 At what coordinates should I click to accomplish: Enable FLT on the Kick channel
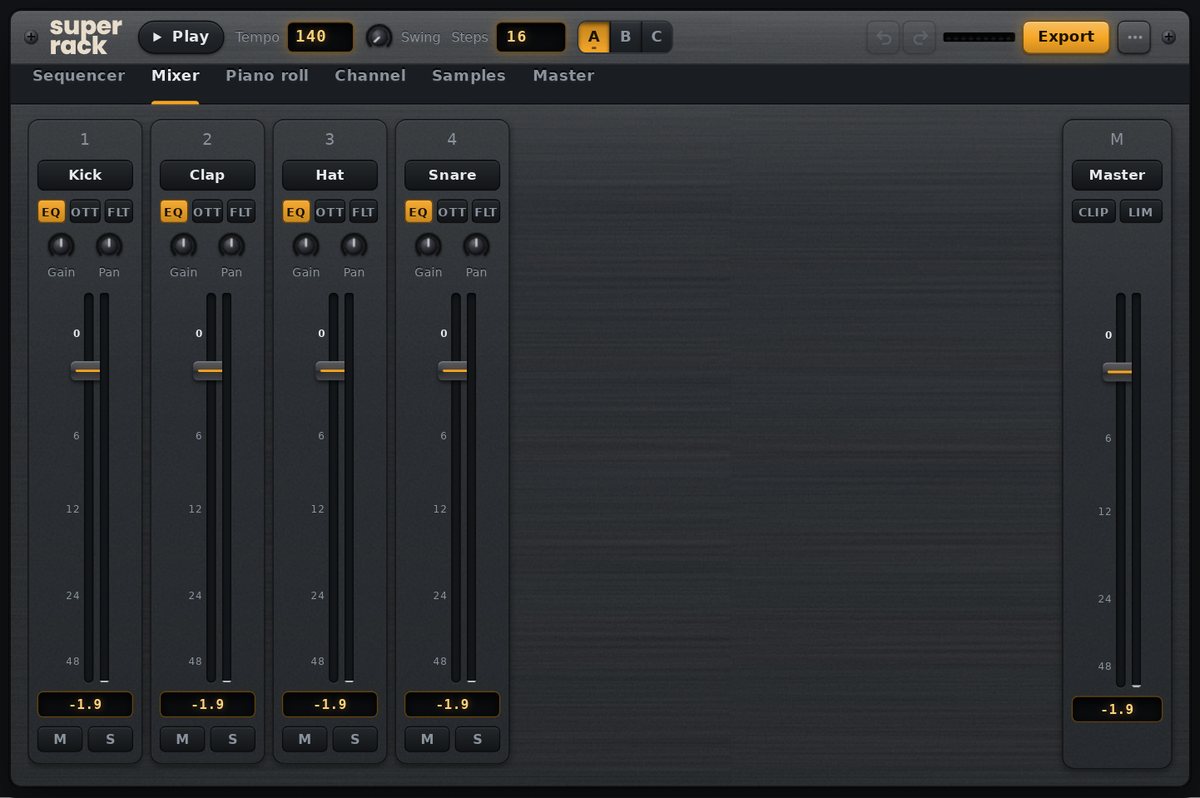click(119, 212)
